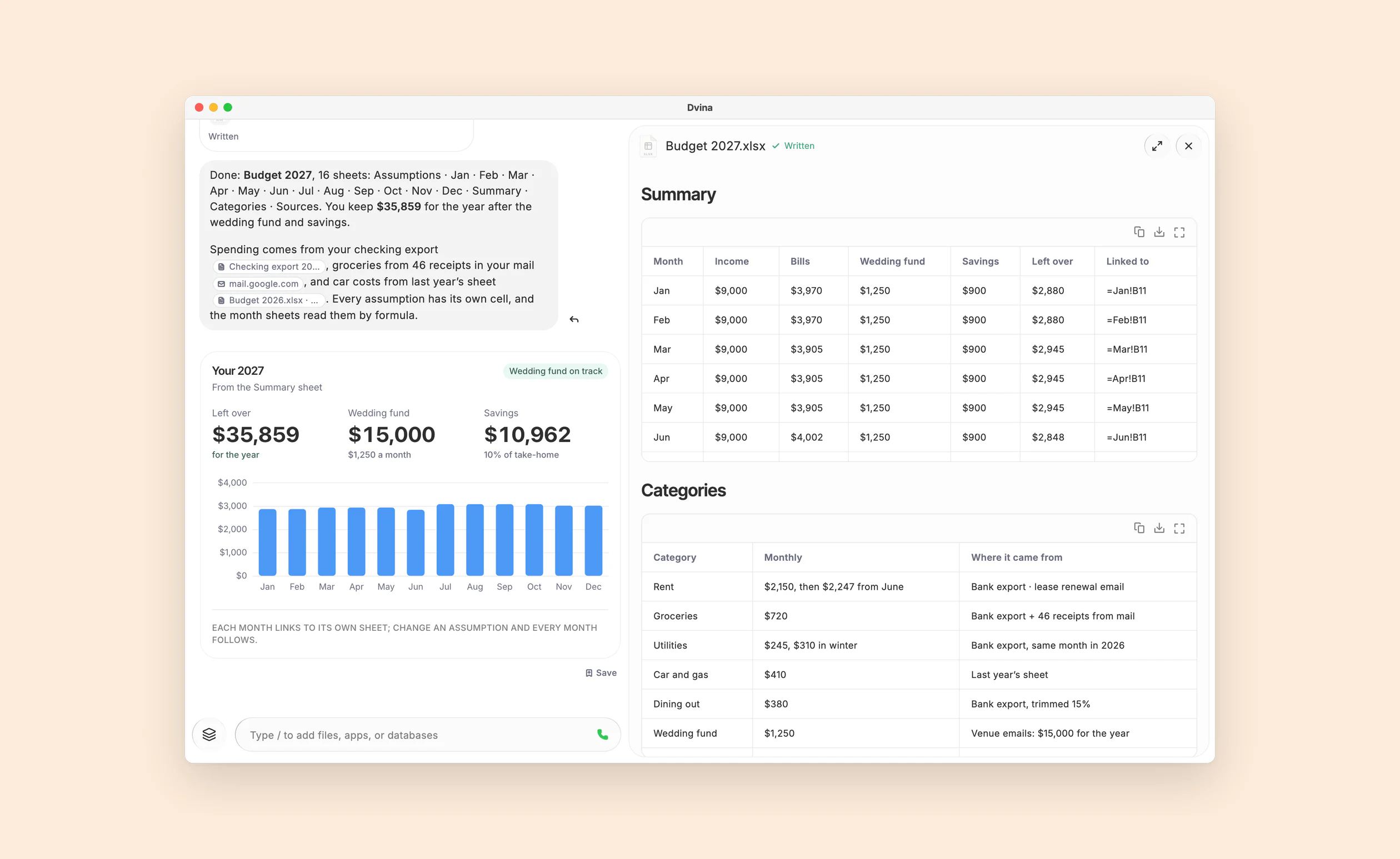1400x859 pixels.
Task: Download the Categories table
Action: tap(1159, 528)
